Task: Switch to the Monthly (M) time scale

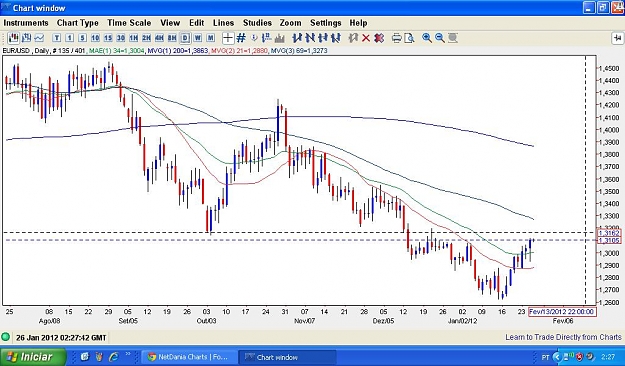Action: pos(210,38)
